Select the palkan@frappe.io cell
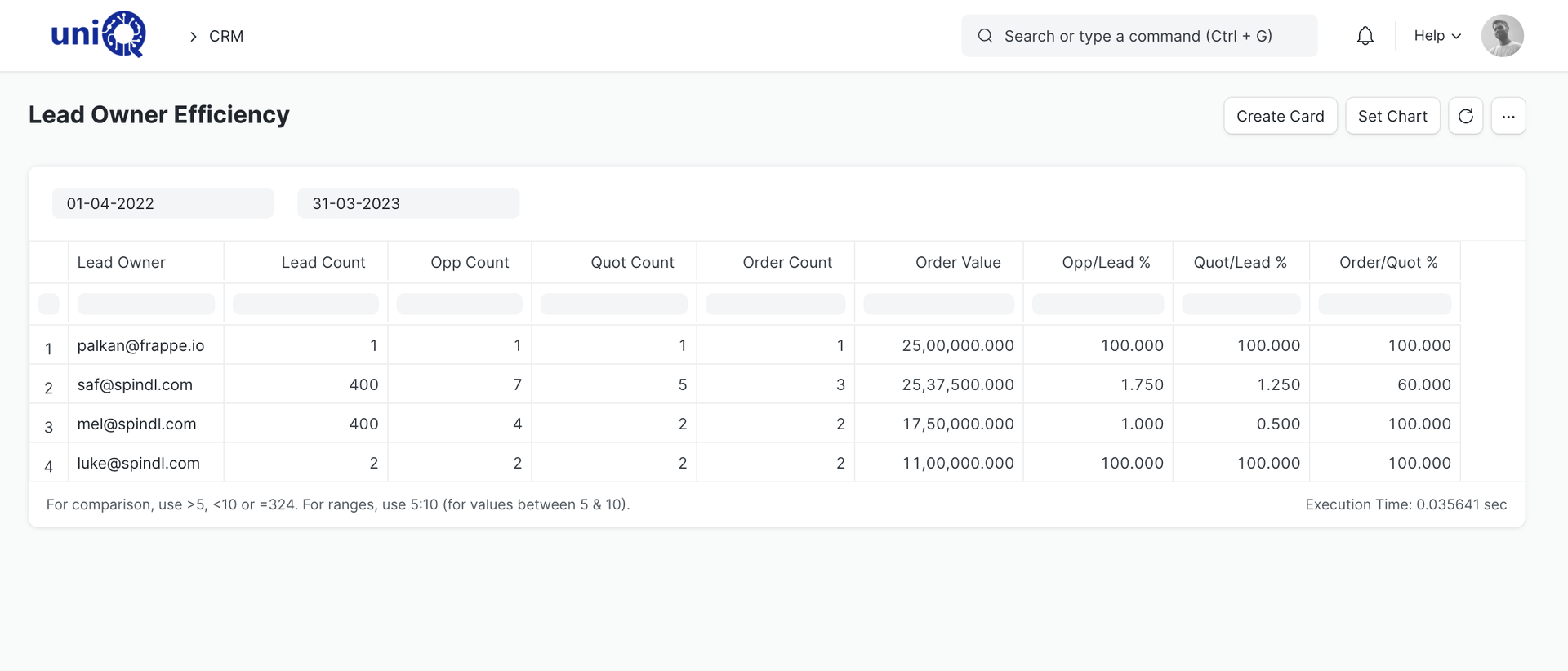 tap(146, 345)
